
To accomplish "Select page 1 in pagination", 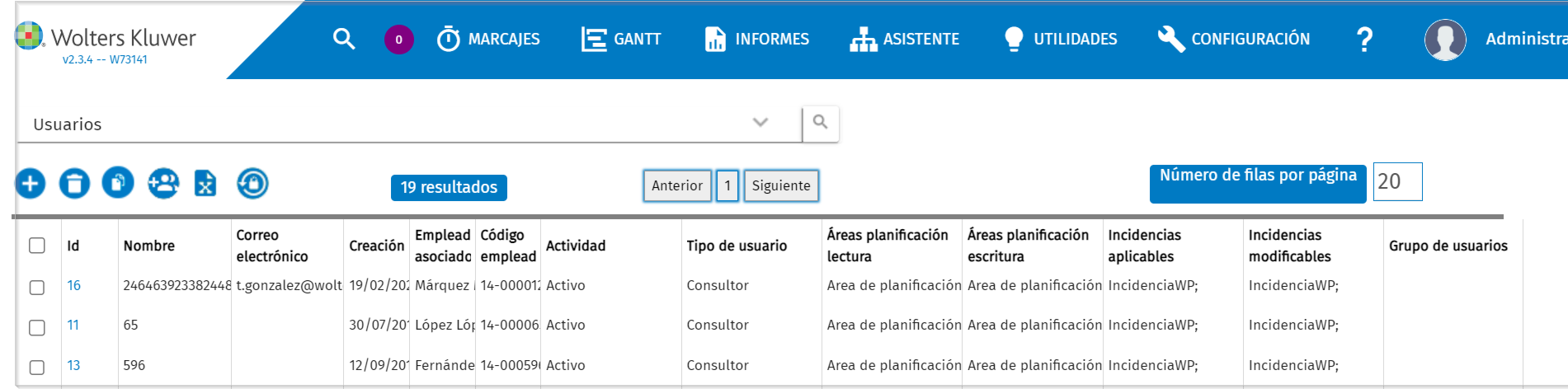I will click(727, 185).
